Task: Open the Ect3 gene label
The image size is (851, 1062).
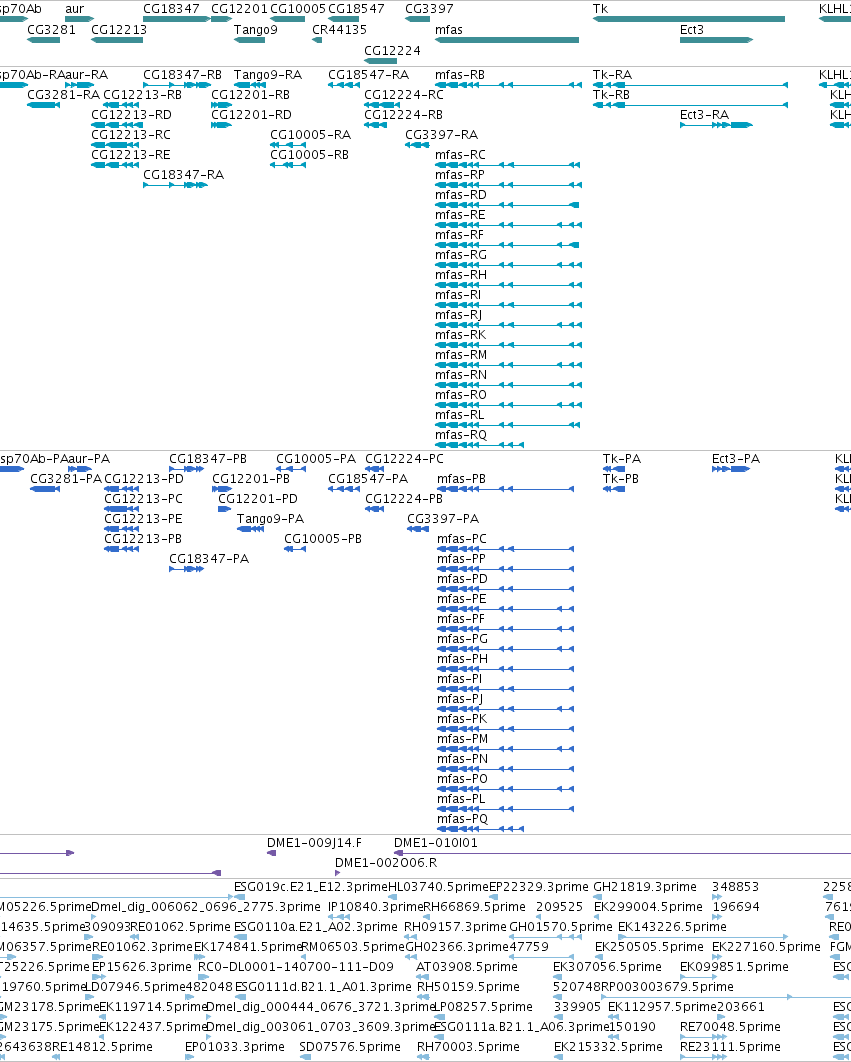Action: click(x=692, y=30)
